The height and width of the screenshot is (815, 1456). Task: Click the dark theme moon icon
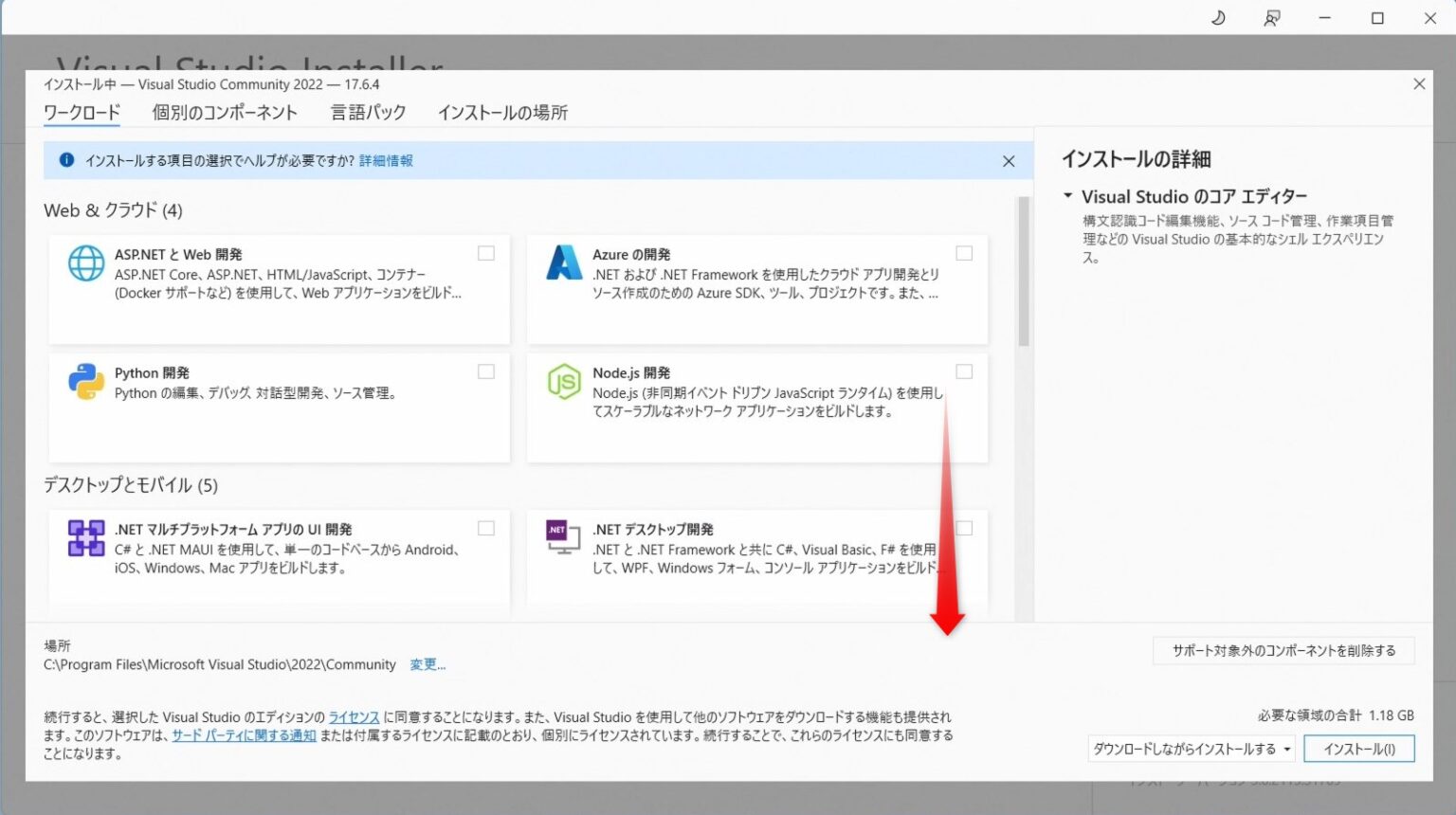[1218, 18]
